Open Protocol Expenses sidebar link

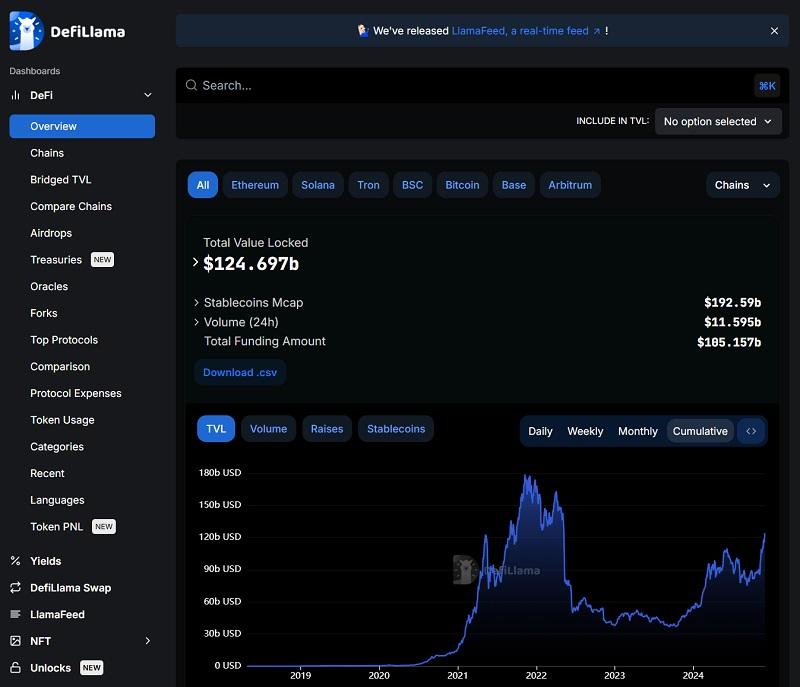pos(76,393)
